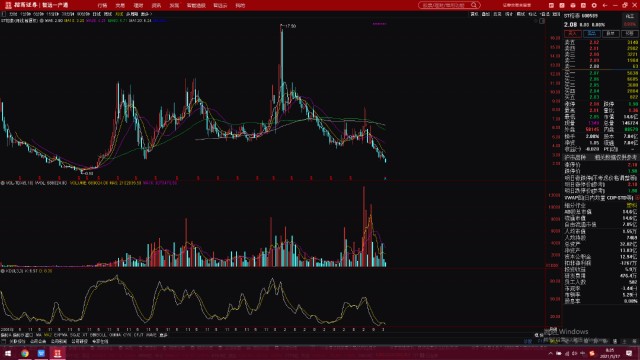Switch to the 日线 daily chart tab
Image resolution: width=640 pixels, height=360 pixels.
point(97,14)
